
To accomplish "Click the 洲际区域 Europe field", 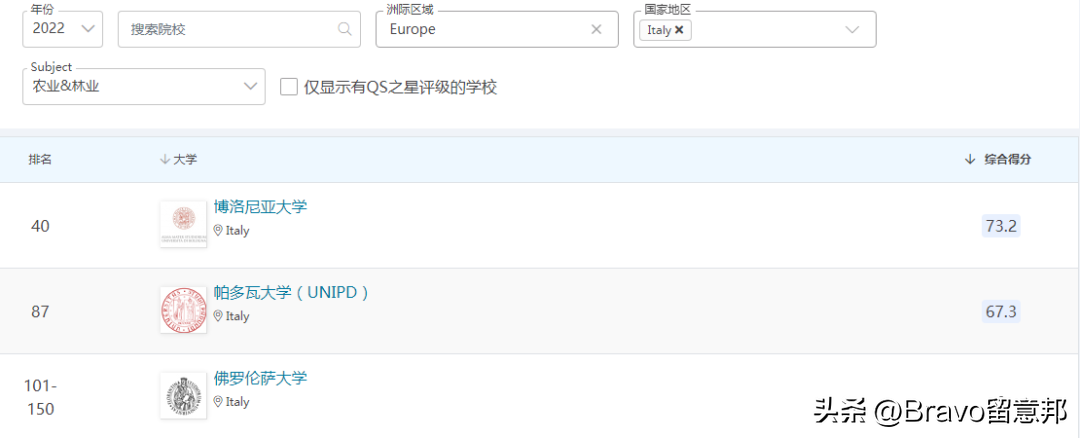I will (x=497, y=29).
